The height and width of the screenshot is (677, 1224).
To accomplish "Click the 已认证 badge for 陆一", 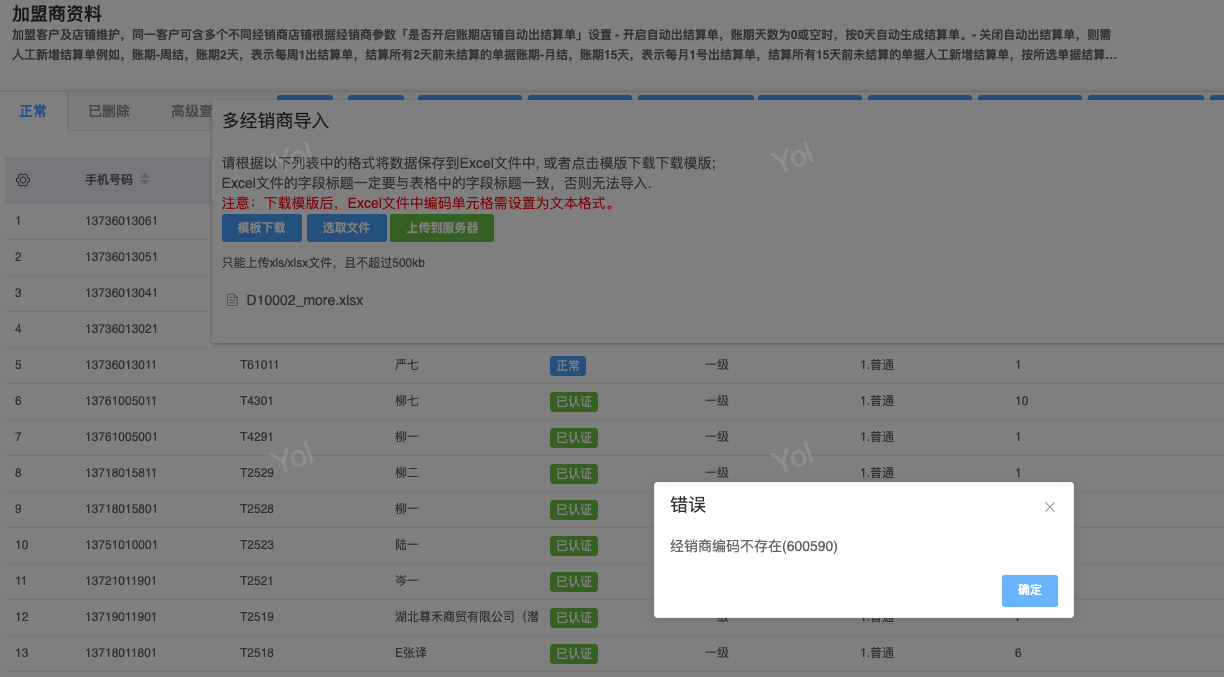I will point(573,546).
